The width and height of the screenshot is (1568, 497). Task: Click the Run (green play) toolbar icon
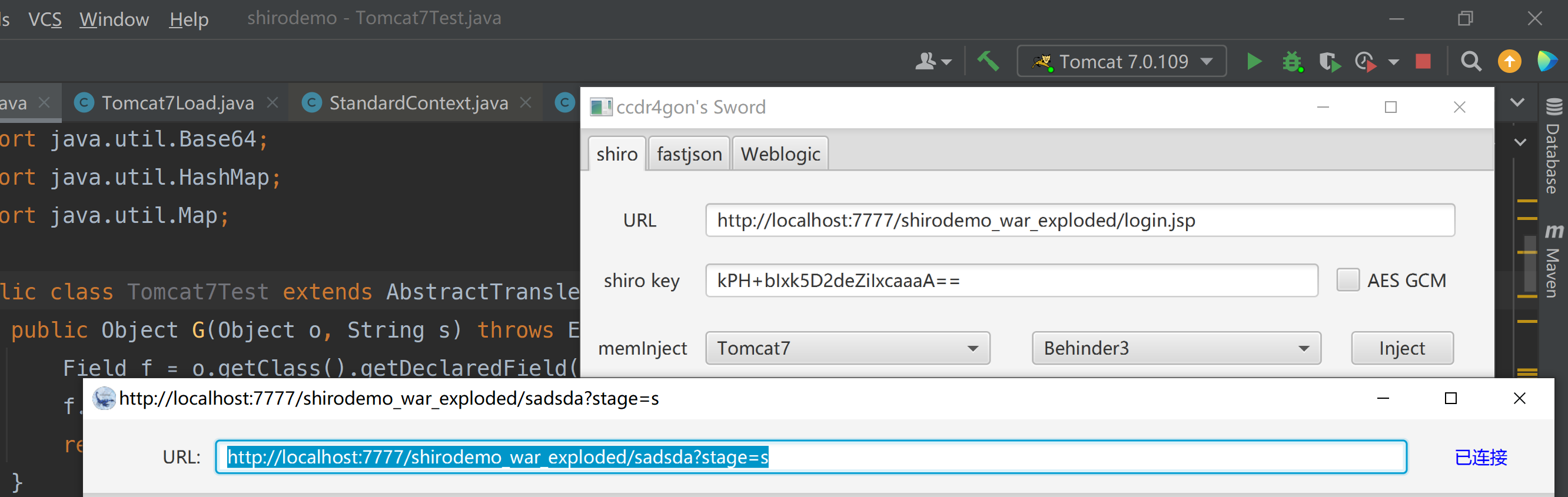[x=1254, y=61]
